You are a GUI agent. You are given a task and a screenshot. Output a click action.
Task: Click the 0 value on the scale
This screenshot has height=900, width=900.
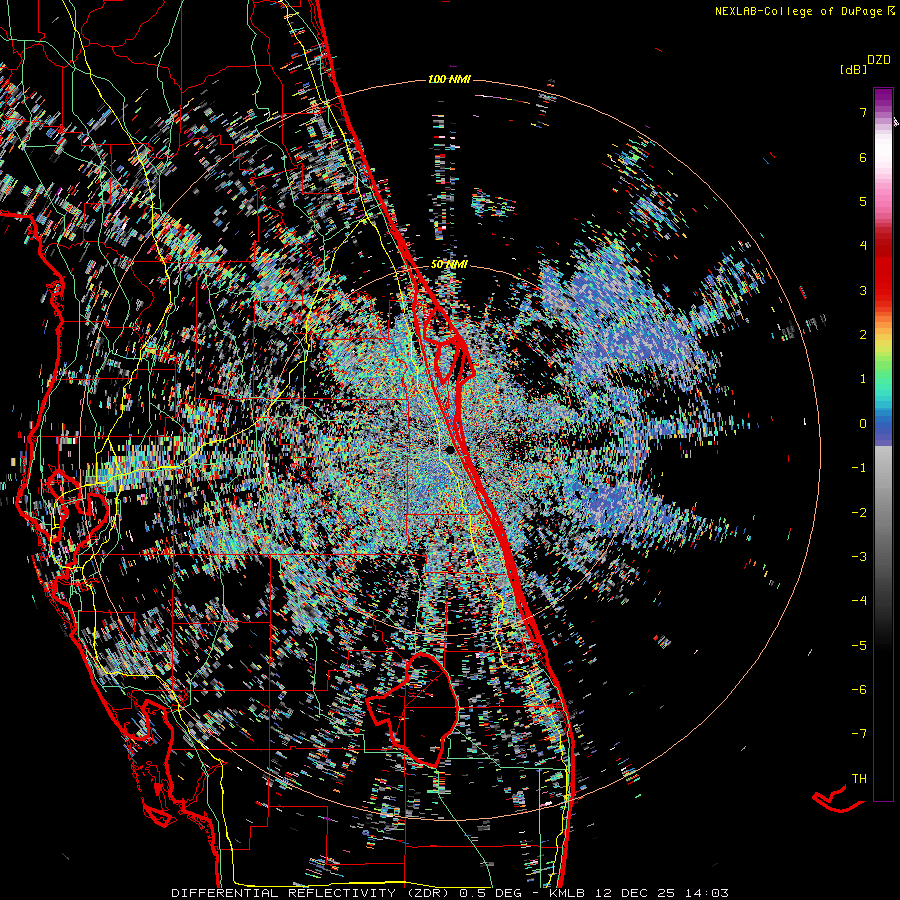click(x=863, y=424)
